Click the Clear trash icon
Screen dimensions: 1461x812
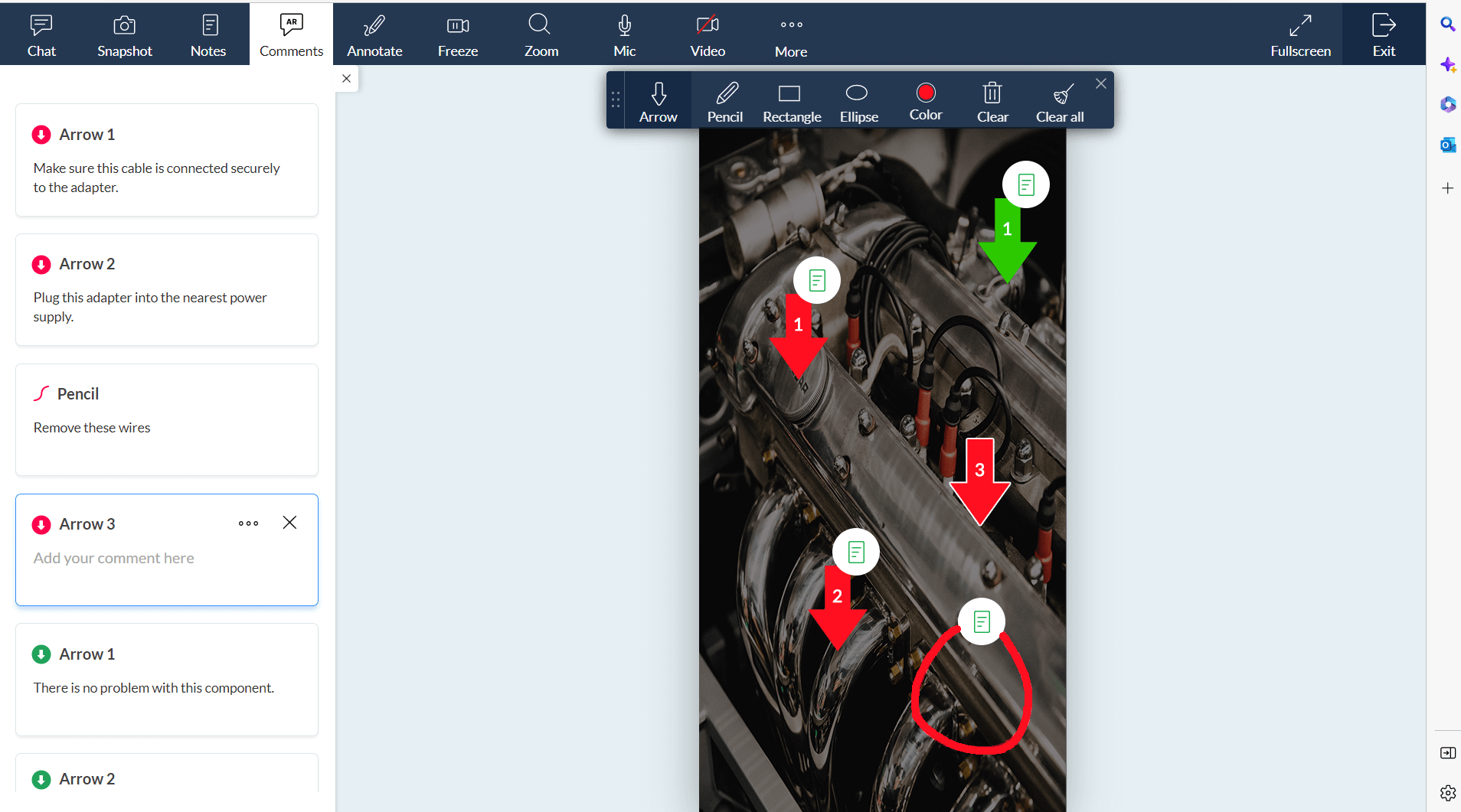[x=992, y=101]
